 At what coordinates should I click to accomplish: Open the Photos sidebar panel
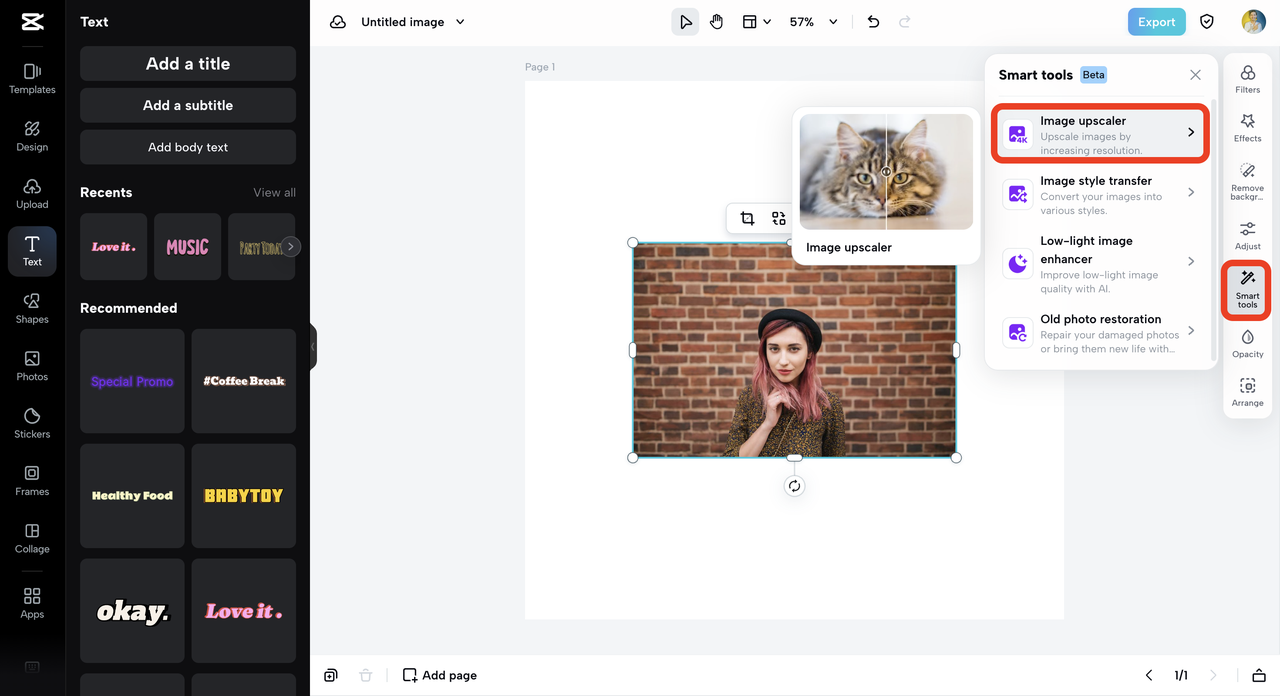32,366
